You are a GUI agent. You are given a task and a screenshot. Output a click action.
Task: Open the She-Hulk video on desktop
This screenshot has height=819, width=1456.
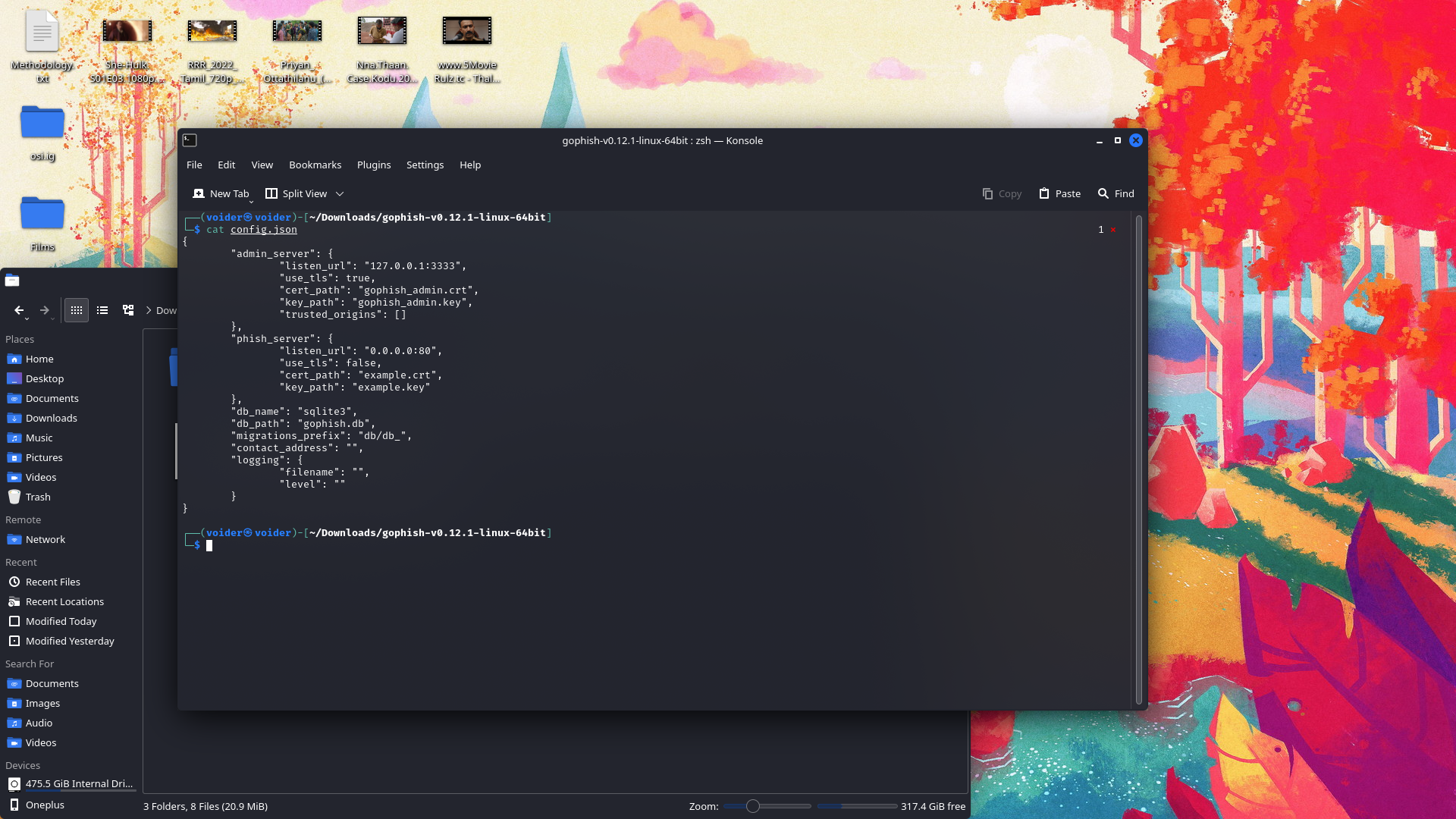click(126, 30)
